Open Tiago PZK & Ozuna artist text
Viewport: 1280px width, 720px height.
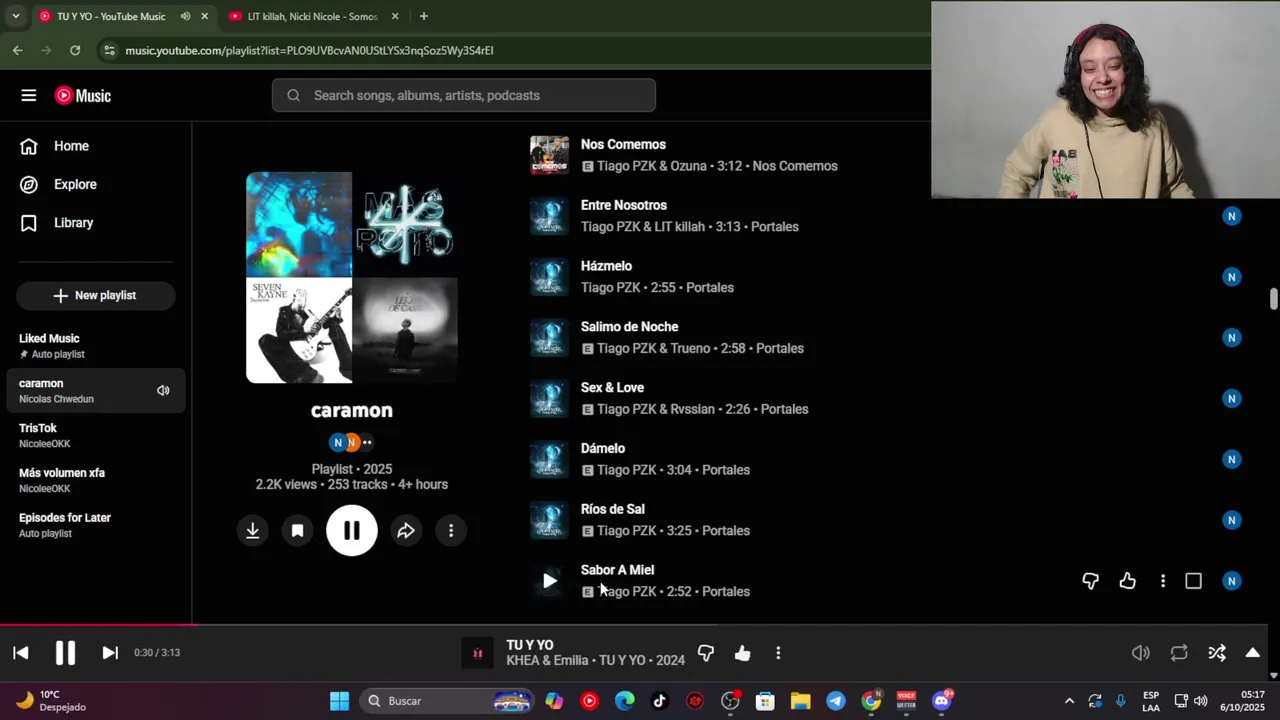pos(652,166)
